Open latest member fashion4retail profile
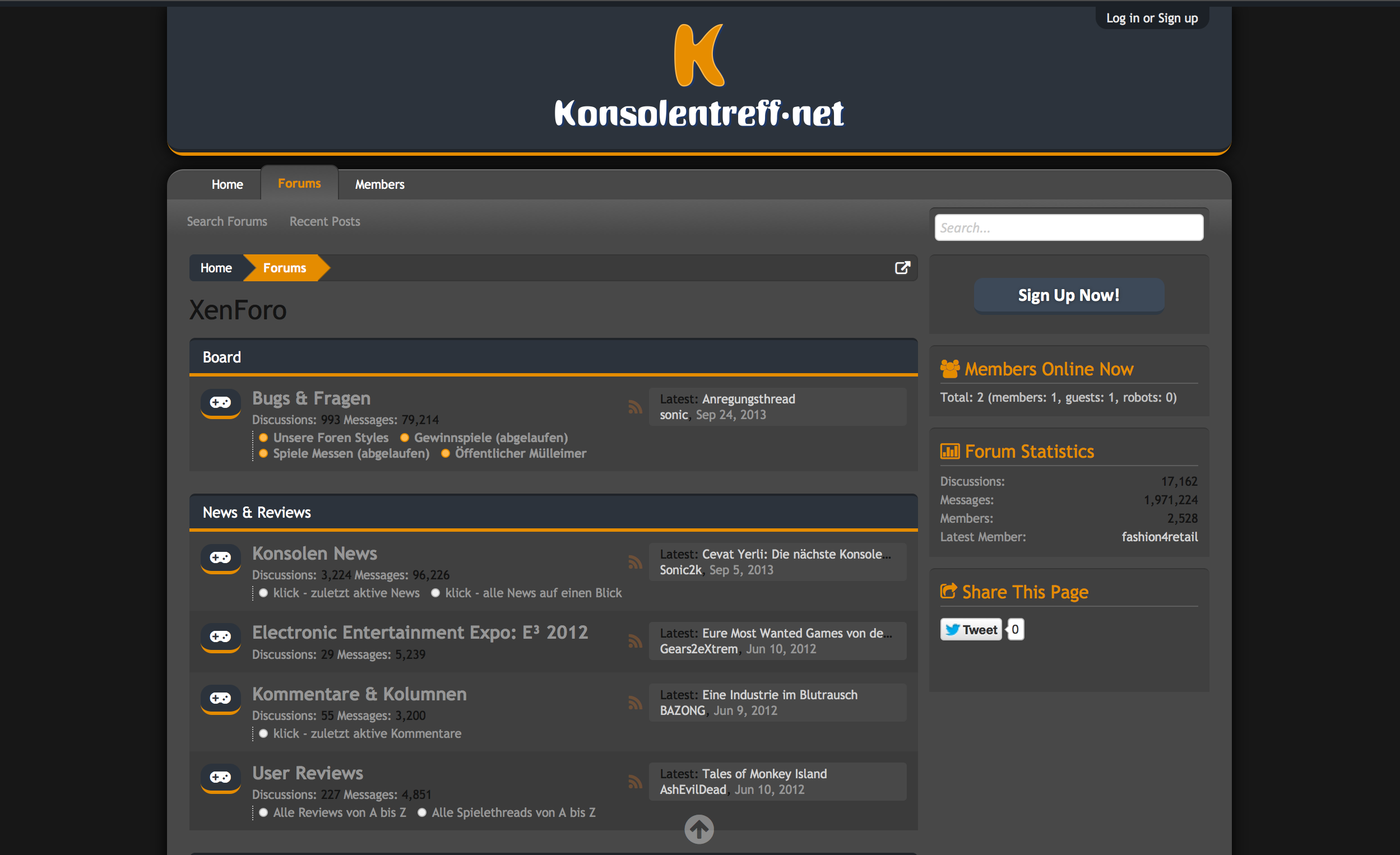This screenshot has height=855, width=1400. coord(1160,537)
